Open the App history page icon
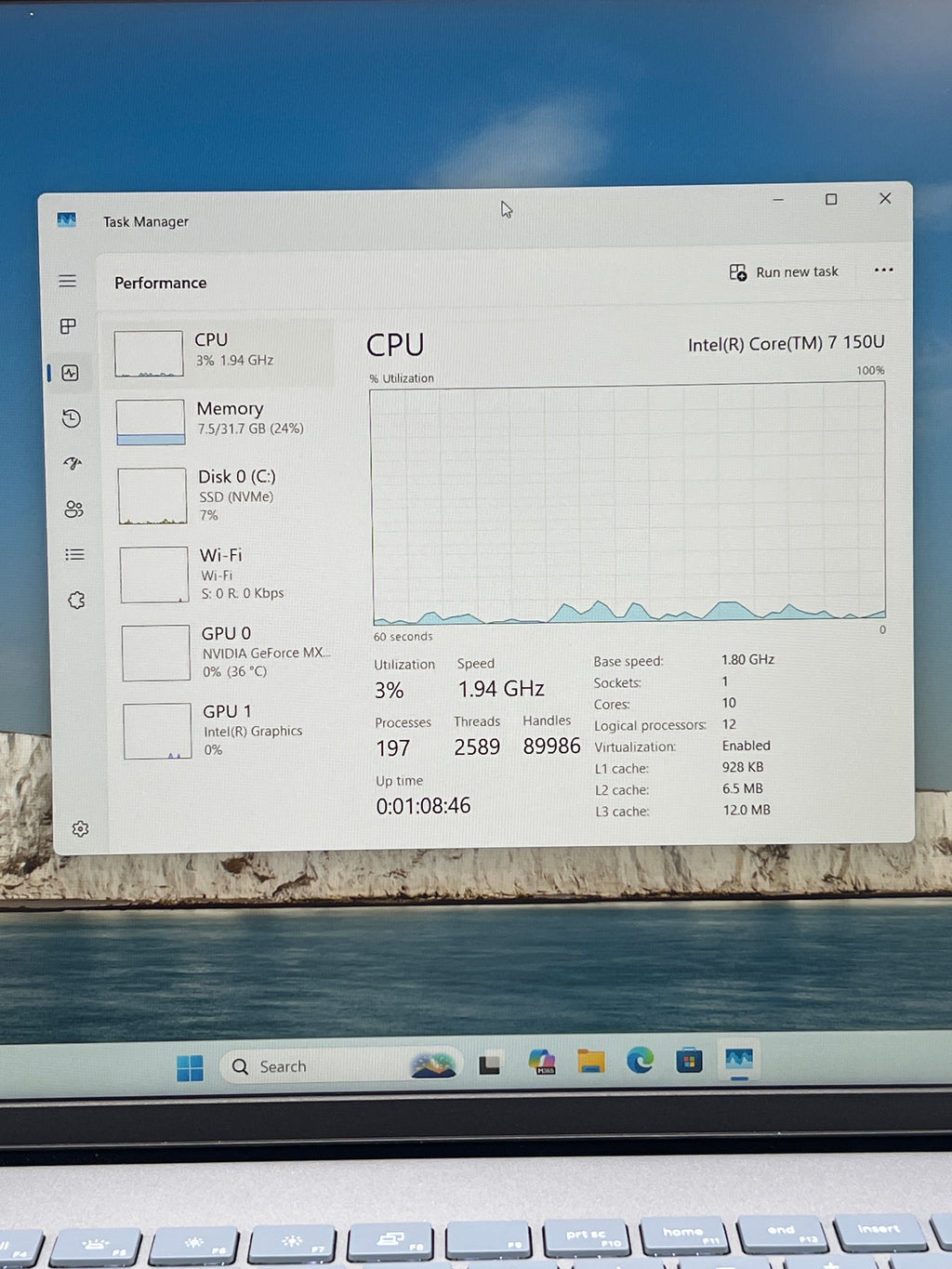The height and width of the screenshot is (1269, 952). coord(72,418)
